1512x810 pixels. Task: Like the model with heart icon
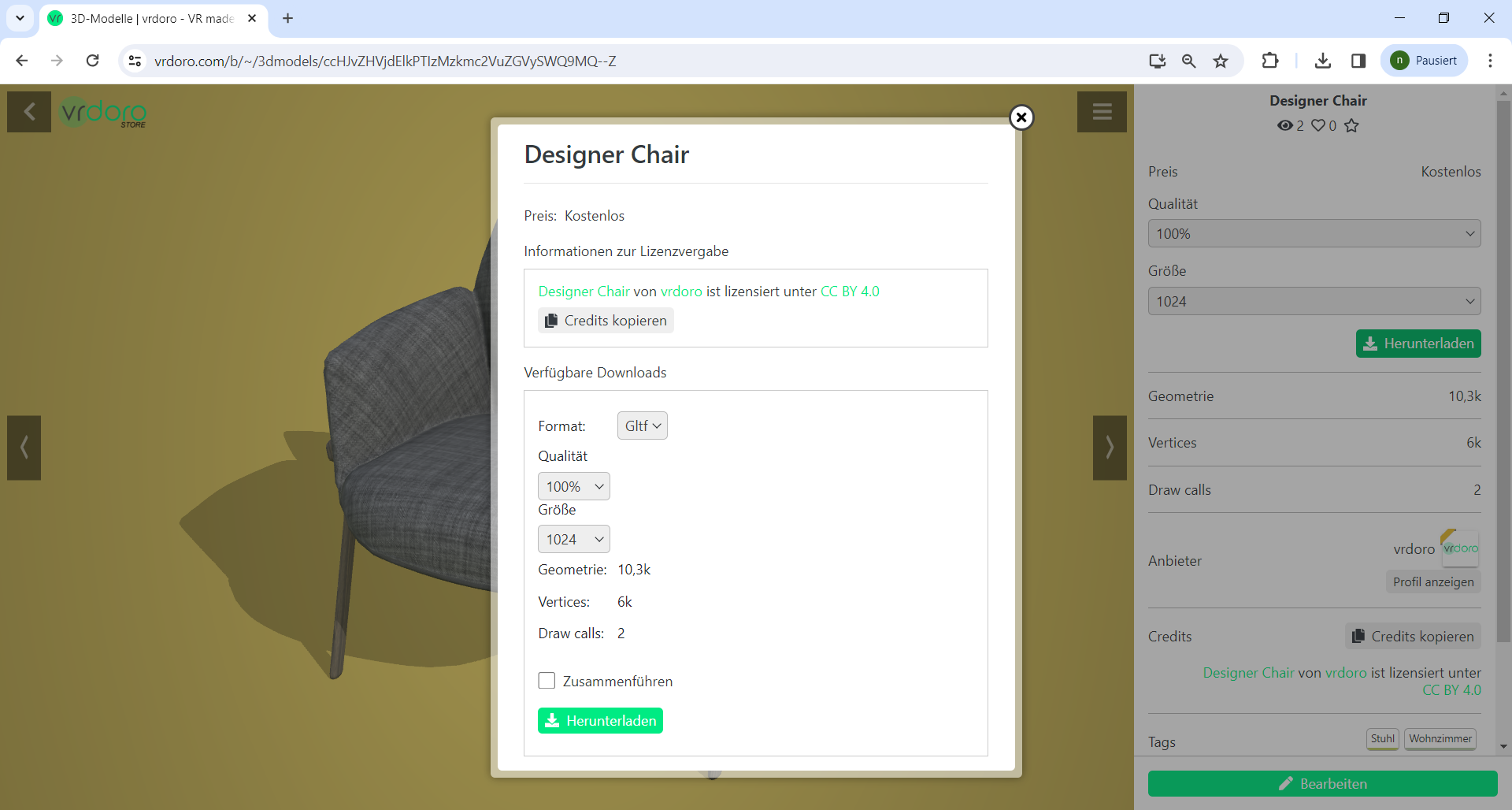[x=1318, y=125]
